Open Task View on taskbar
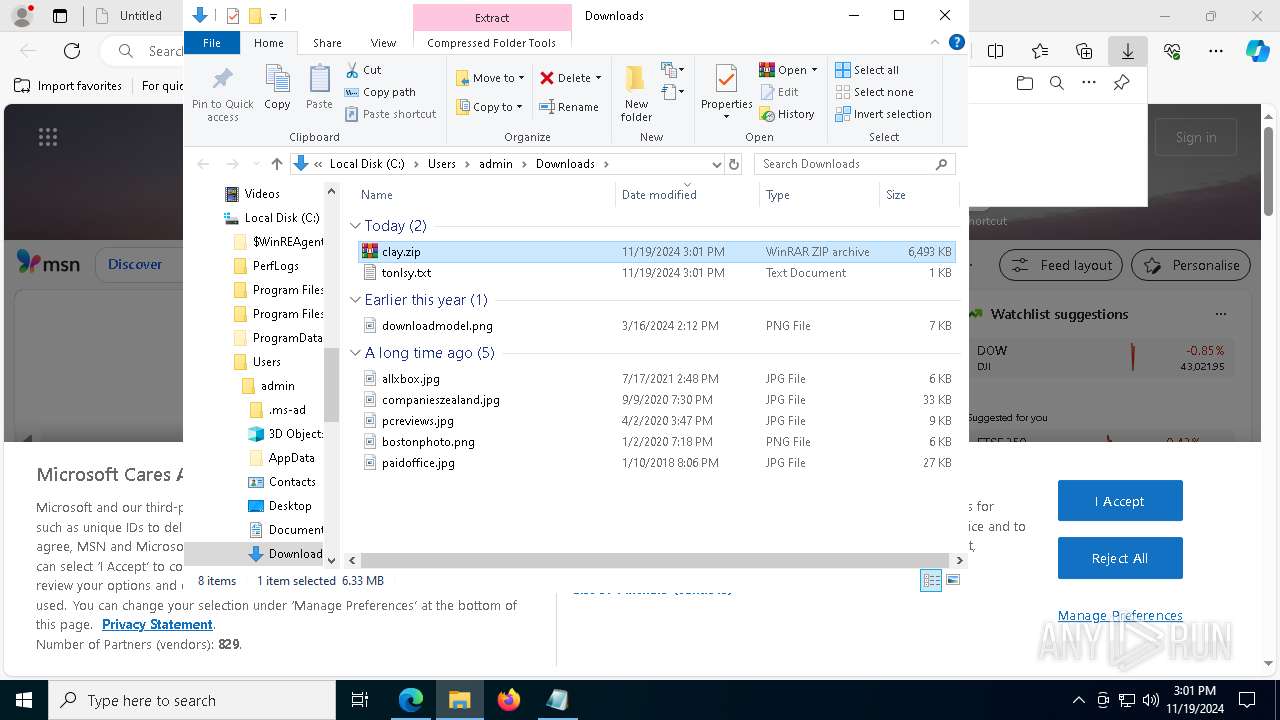Screen dimensions: 1280x720 (x=360, y=700)
